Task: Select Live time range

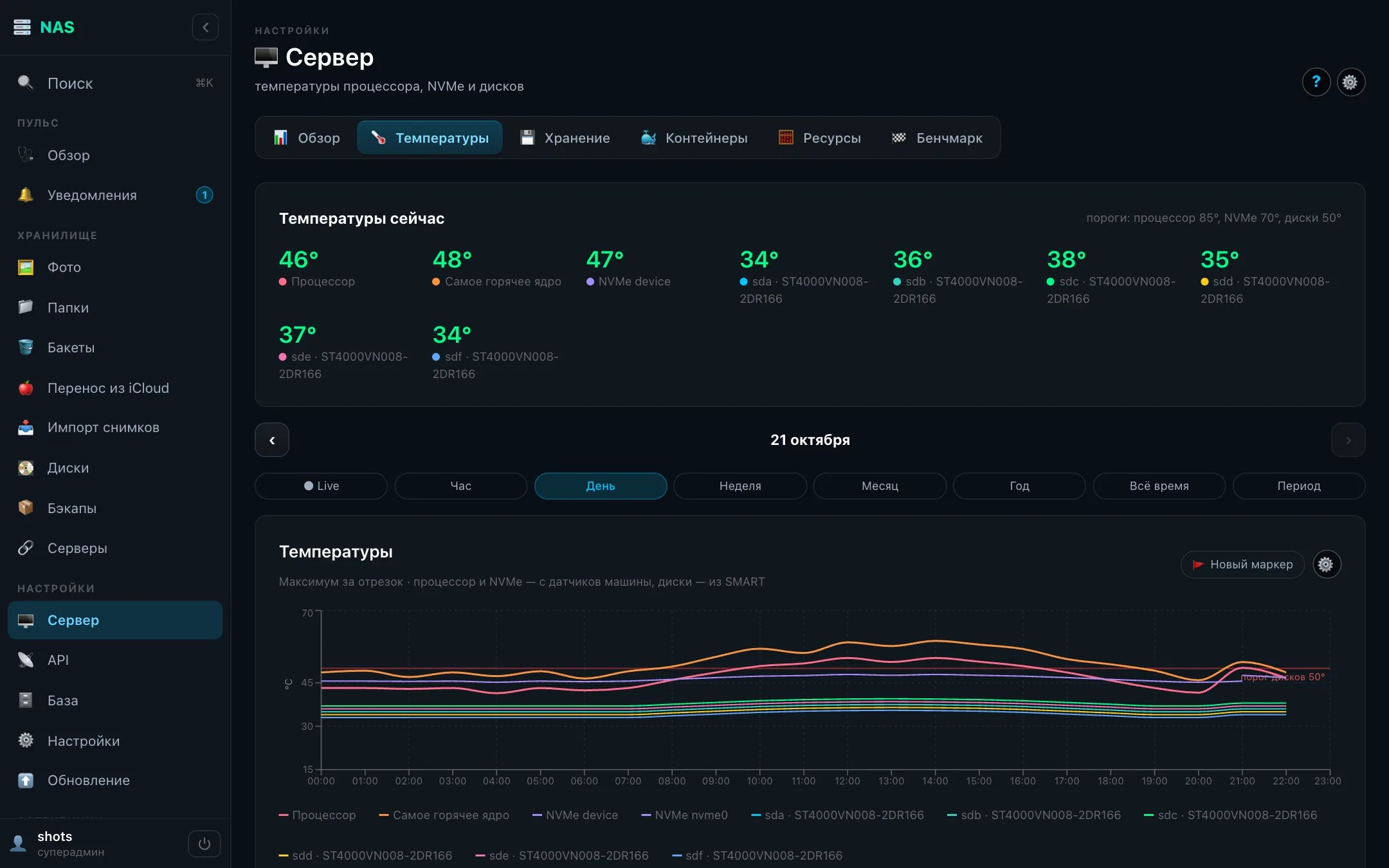Action: click(321, 486)
